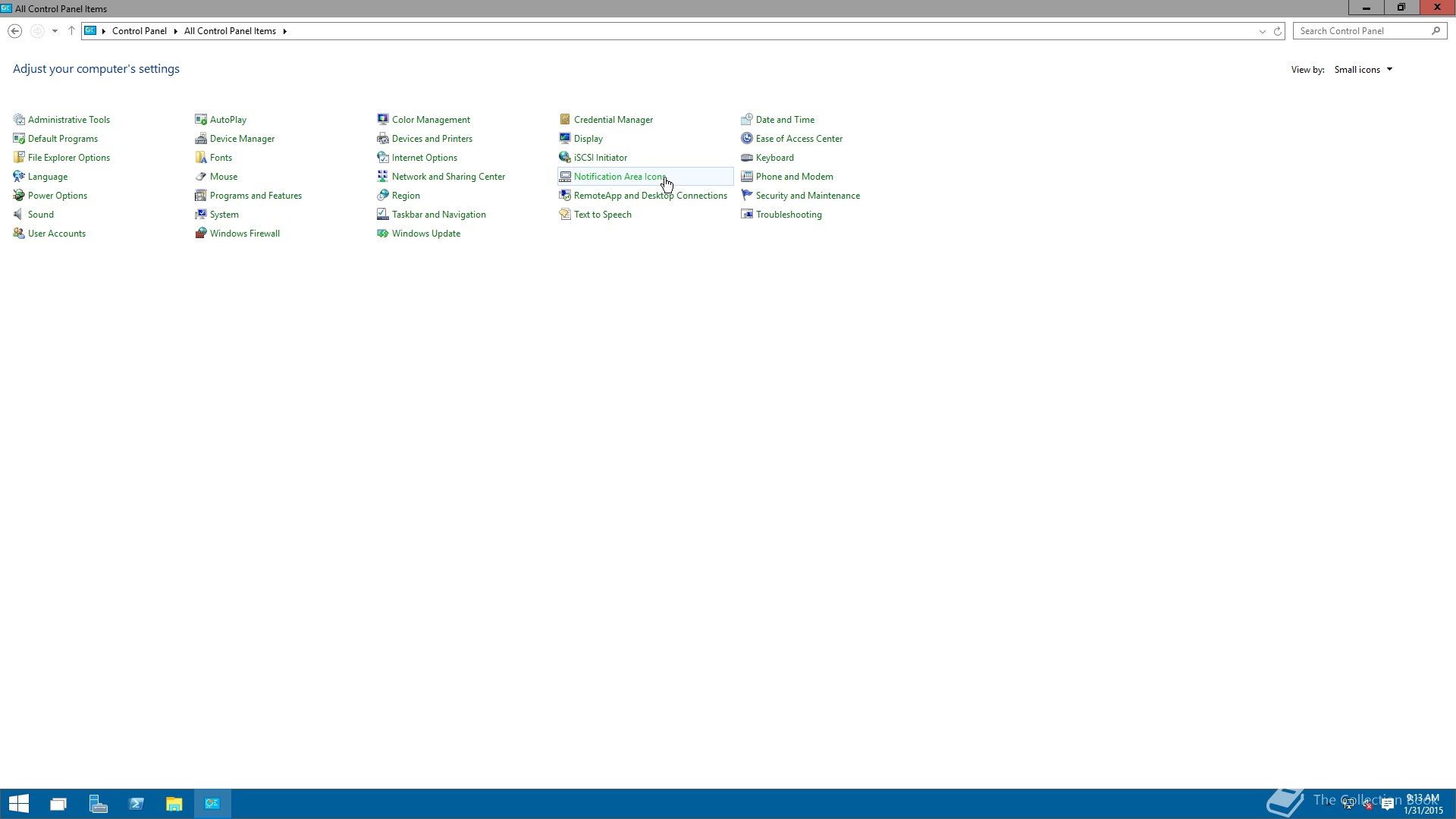Click the Sound speaker icon
This screenshot has width=1456, height=819.
click(x=19, y=215)
